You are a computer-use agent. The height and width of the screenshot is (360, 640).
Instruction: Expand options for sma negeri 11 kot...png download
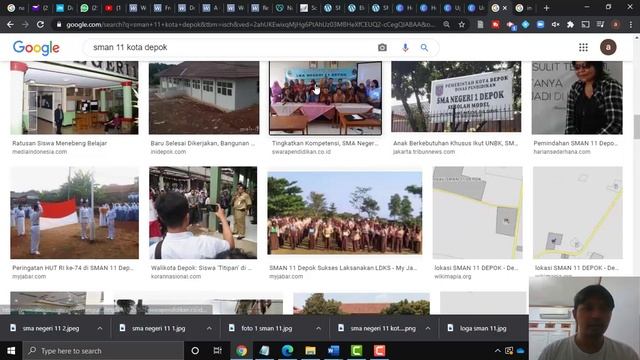click(x=428, y=328)
